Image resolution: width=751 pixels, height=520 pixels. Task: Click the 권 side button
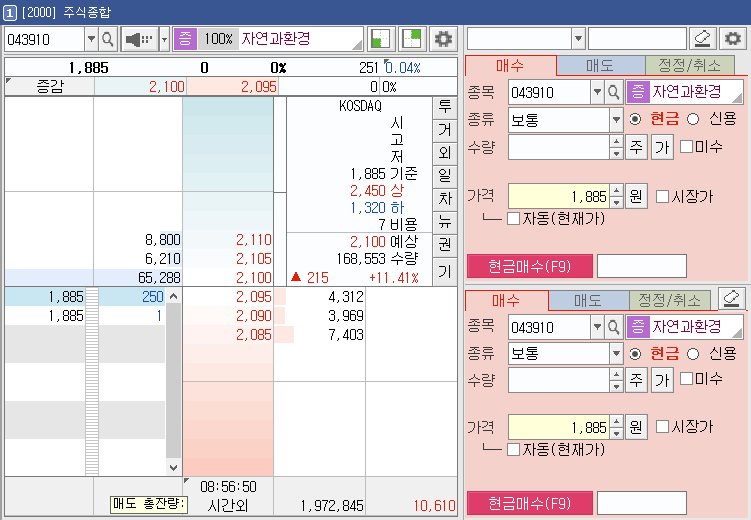tap(444, 245)
